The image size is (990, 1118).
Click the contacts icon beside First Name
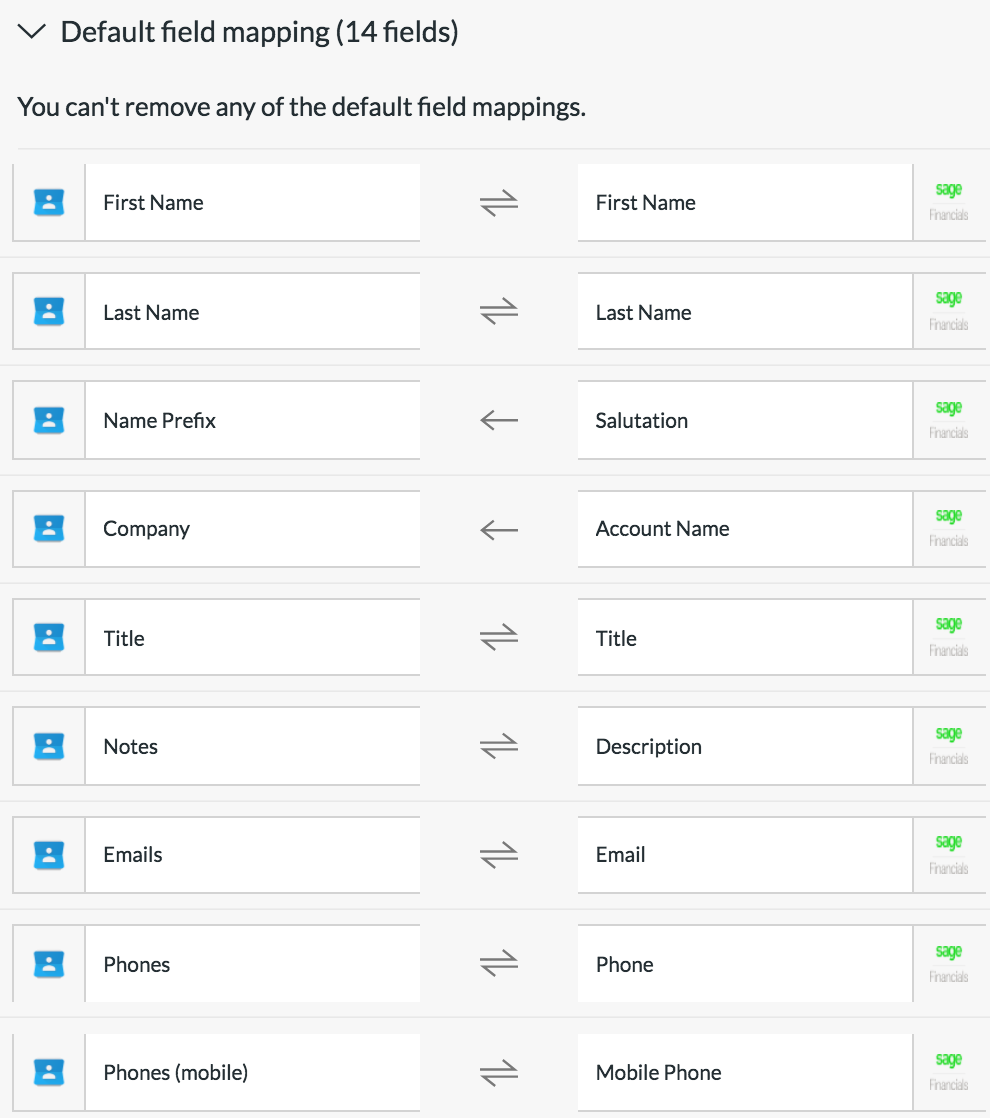click(49, 203)
